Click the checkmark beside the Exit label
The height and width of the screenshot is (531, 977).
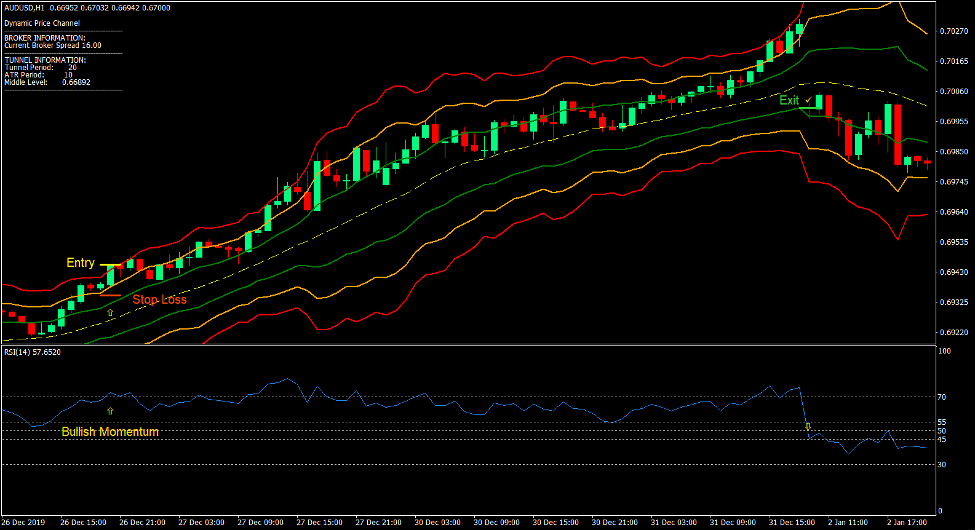click(x=808, y=100)
